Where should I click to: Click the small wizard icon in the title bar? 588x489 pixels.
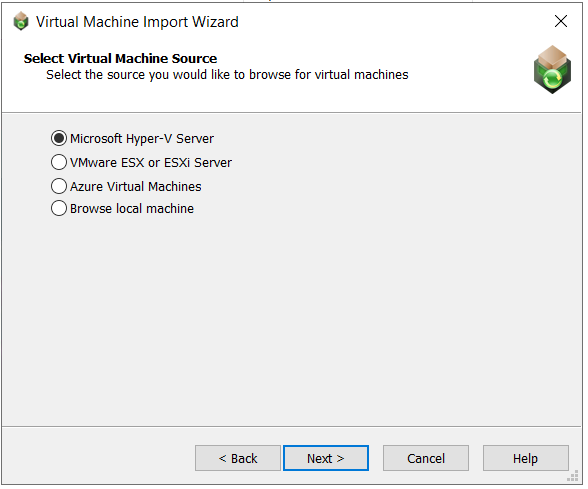tap(21, 21)
